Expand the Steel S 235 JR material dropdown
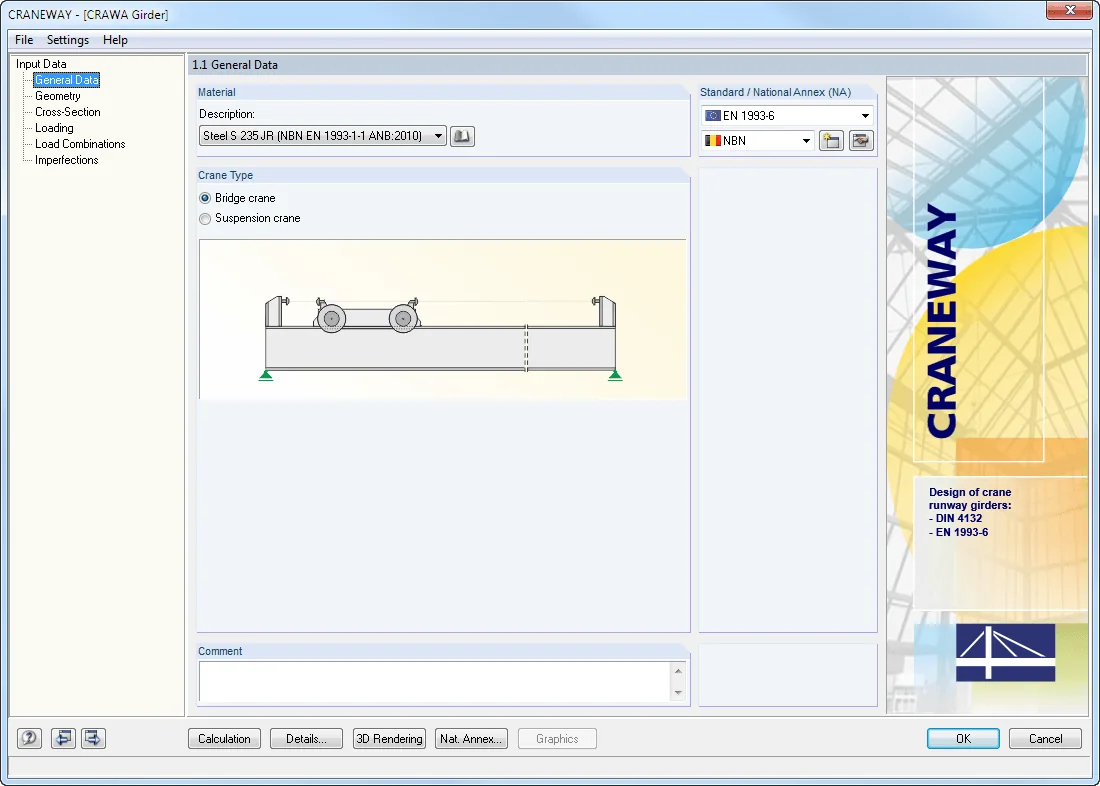 click(x=323, y=136)
